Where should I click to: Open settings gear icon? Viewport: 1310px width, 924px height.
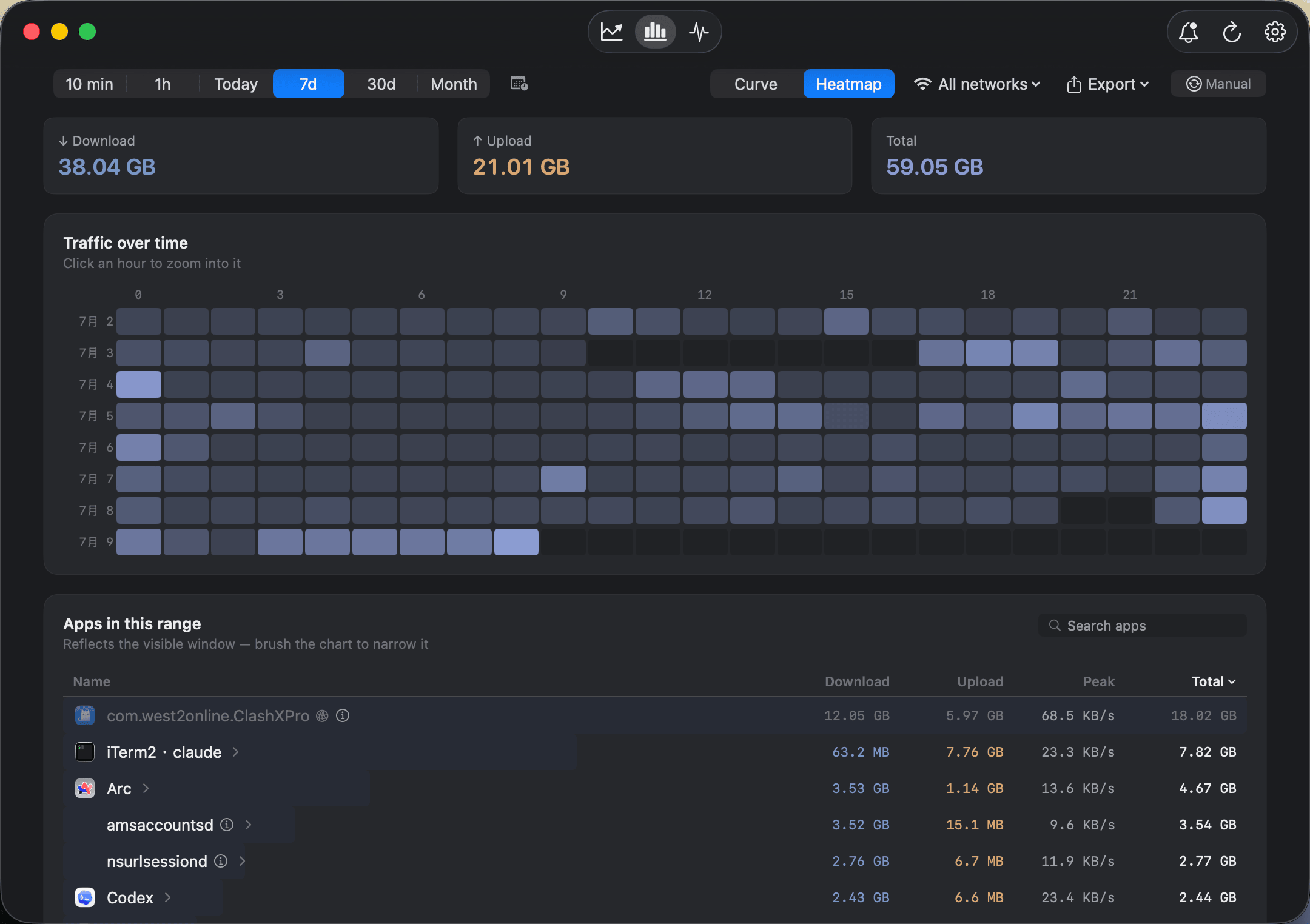pyautogui.click(x=1275, y=32)
